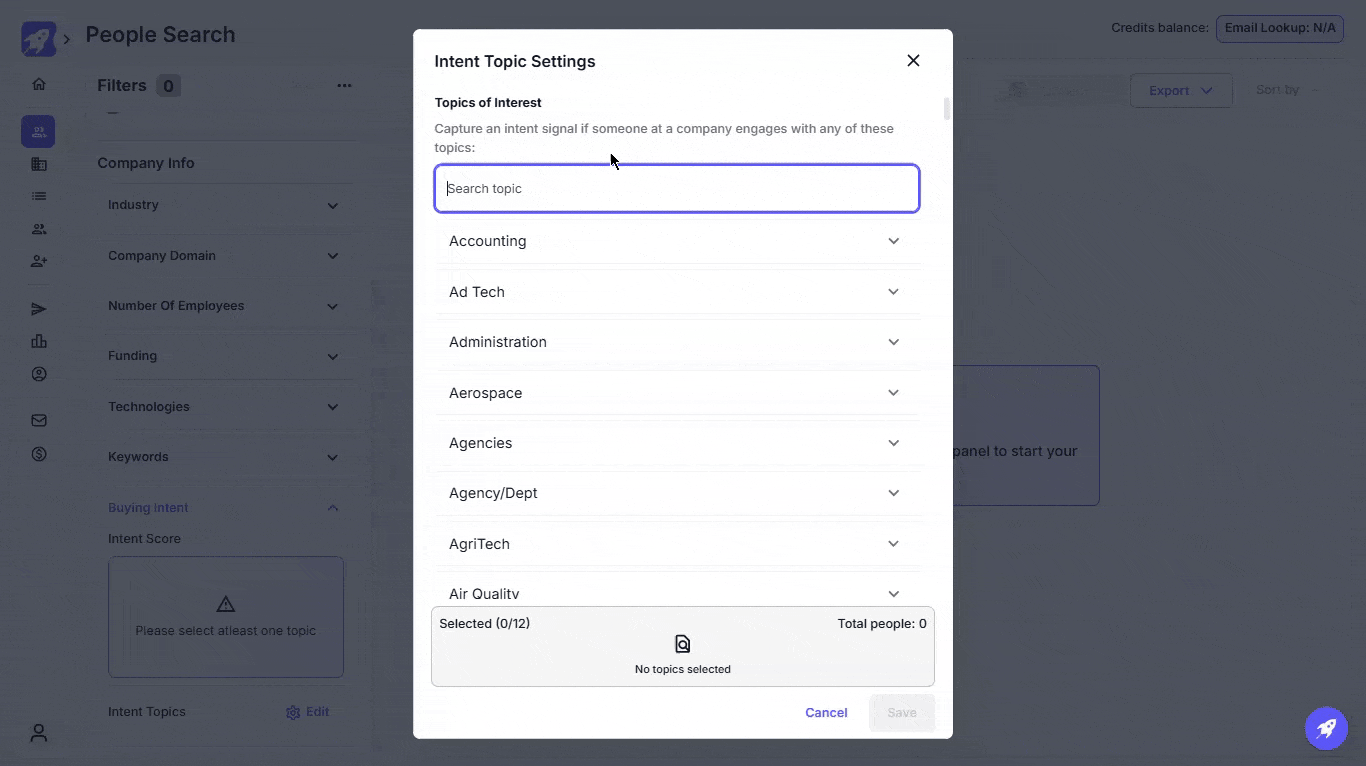The height and width of the screenshot is (766, 1366).
Task: Click the paper plane send icon
Action: pyautogui.click(x=39, y=309)
